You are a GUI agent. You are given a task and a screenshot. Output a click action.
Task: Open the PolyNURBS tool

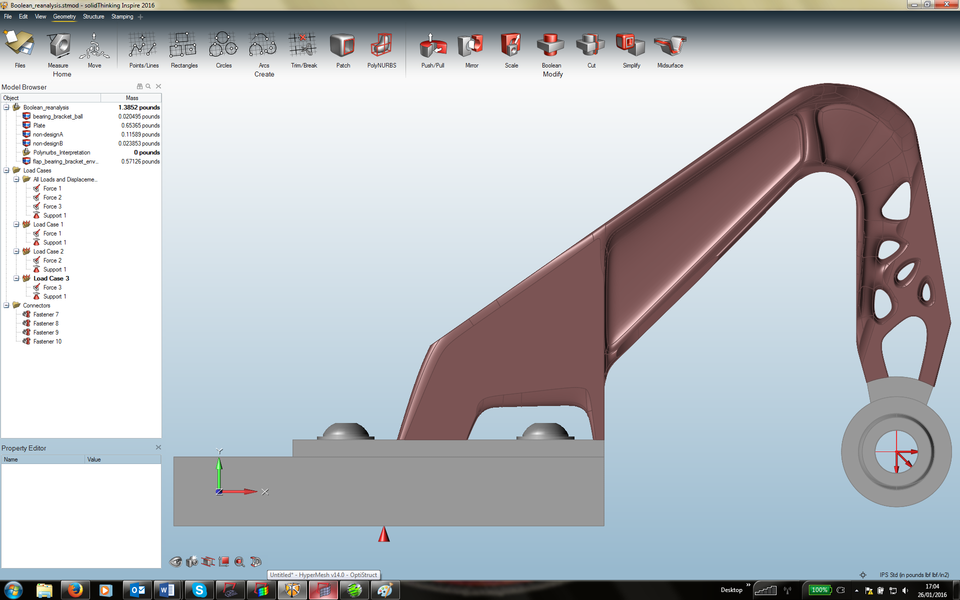pyautogui.click(x=381, y=45)
